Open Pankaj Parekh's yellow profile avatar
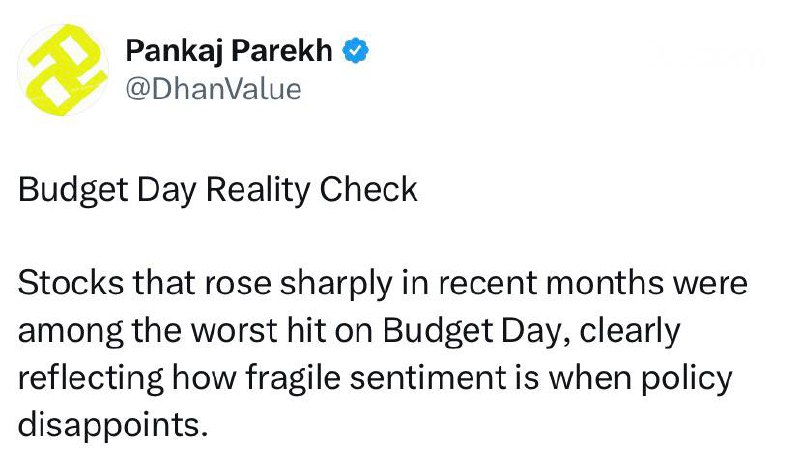The height and width of the screenshot is (474, 800). point(63,70)
